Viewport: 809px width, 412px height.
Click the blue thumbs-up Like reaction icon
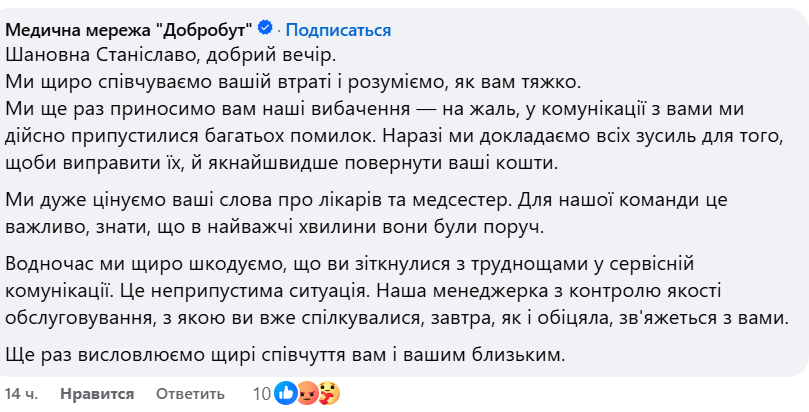[x=285, y=393]
